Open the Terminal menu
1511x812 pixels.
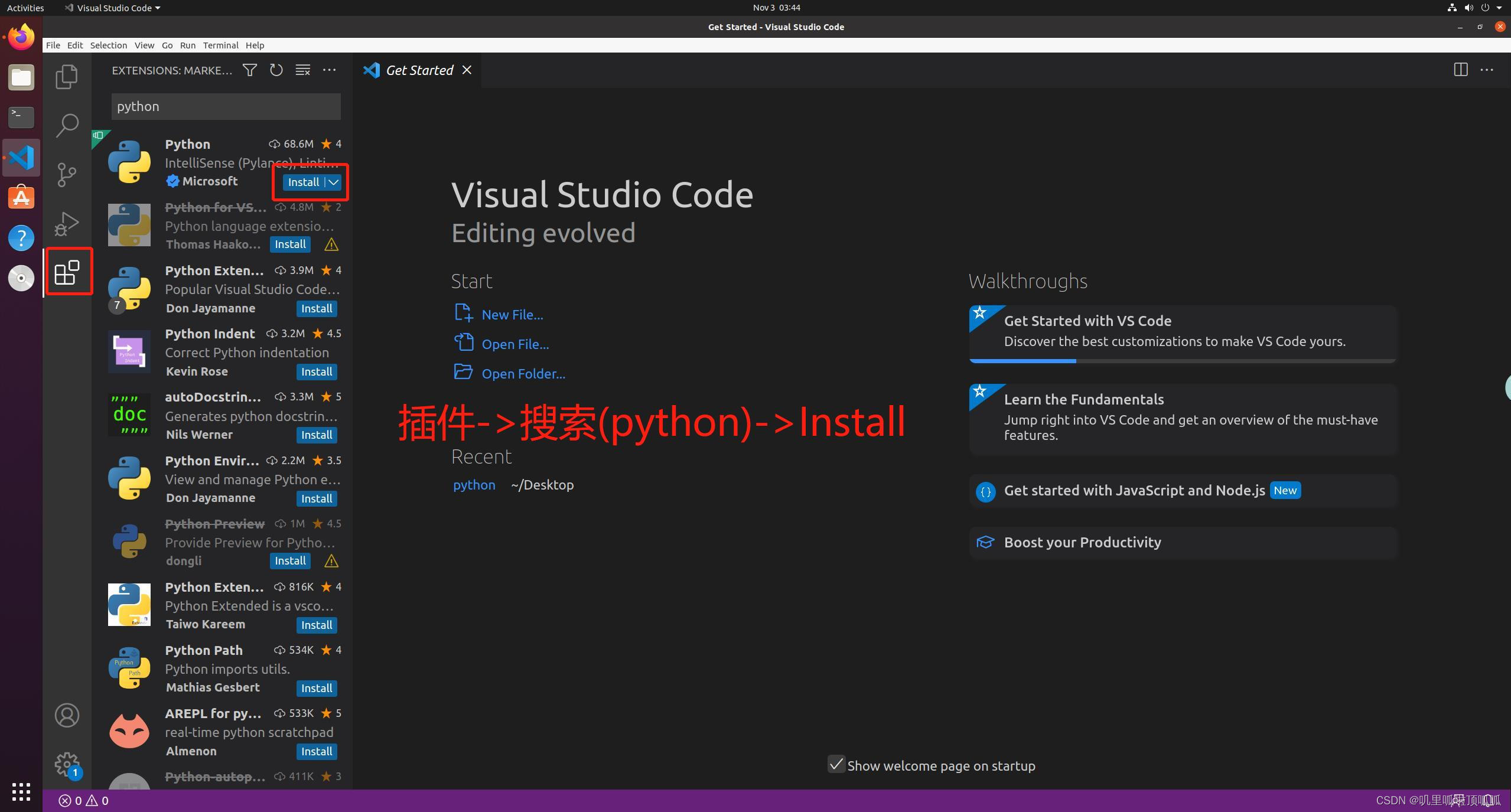[x=220, y=45]
